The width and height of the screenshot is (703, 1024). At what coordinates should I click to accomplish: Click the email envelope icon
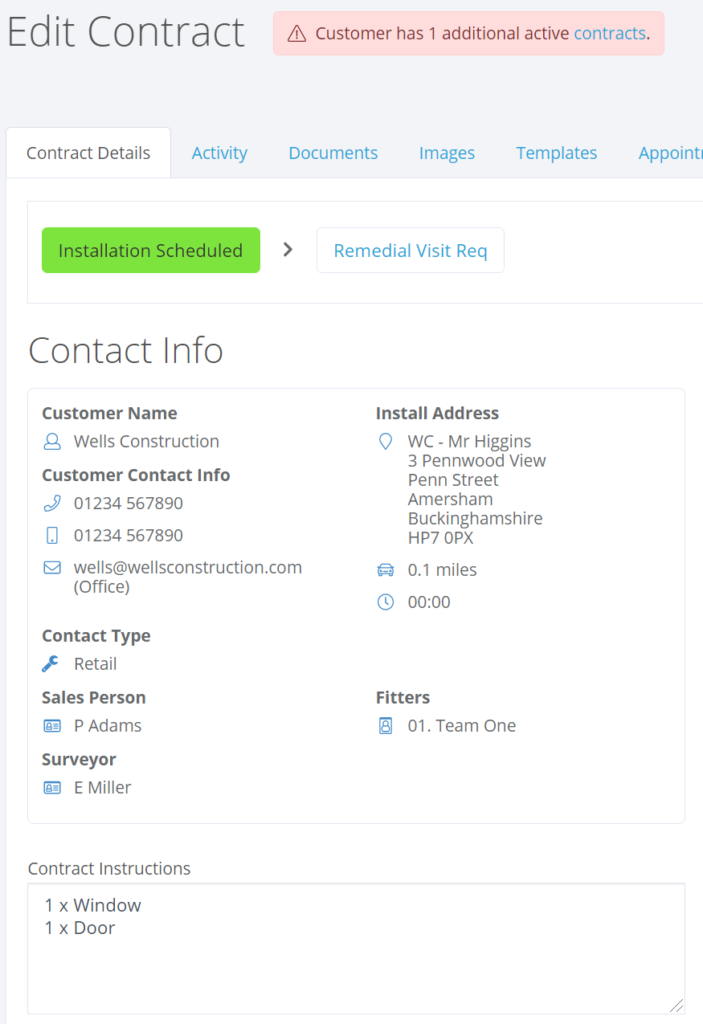click(x=52, y=567)
